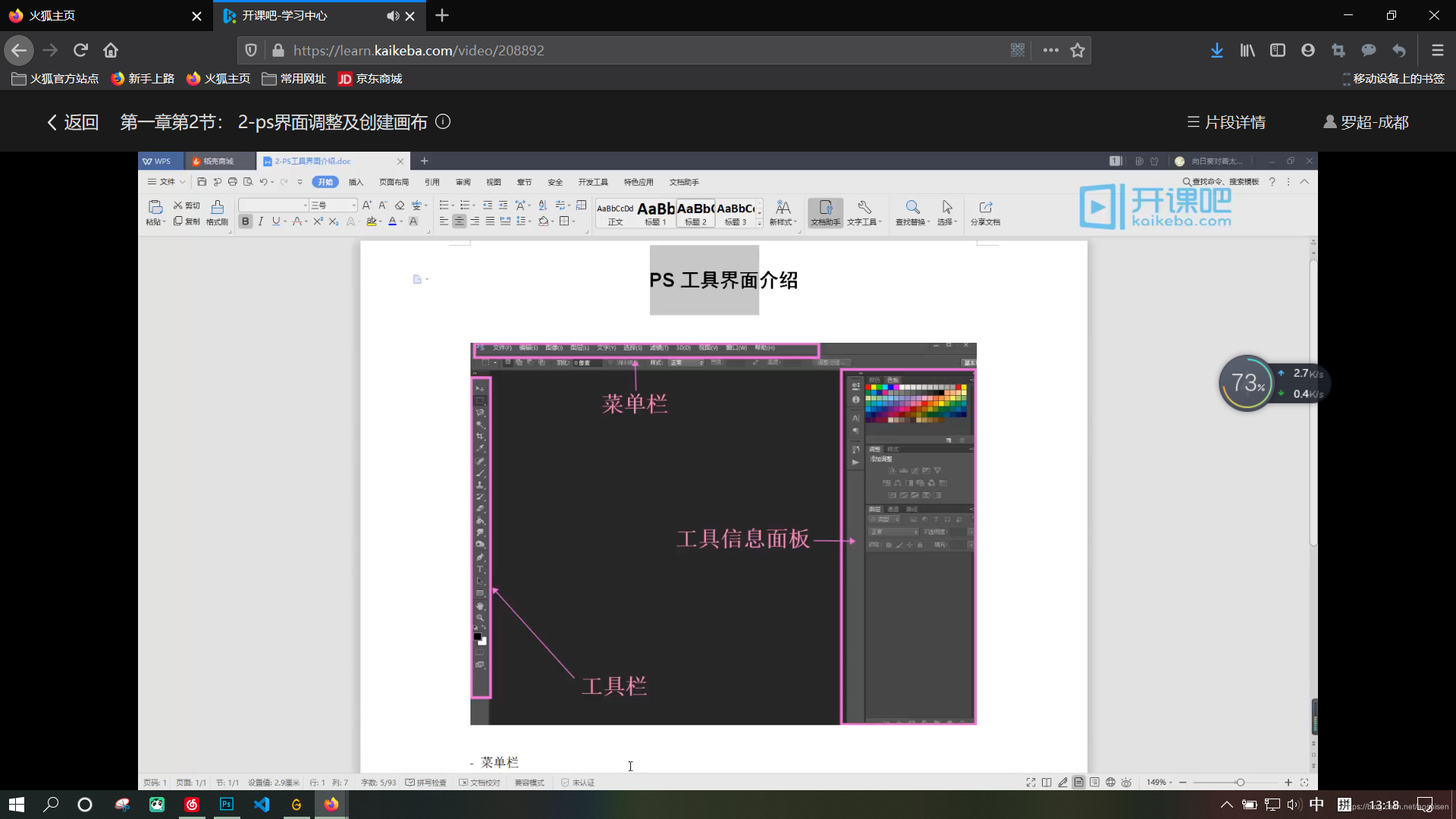
Task: Click the Share Document (分享文档) icon
Action: click(986, 207)
